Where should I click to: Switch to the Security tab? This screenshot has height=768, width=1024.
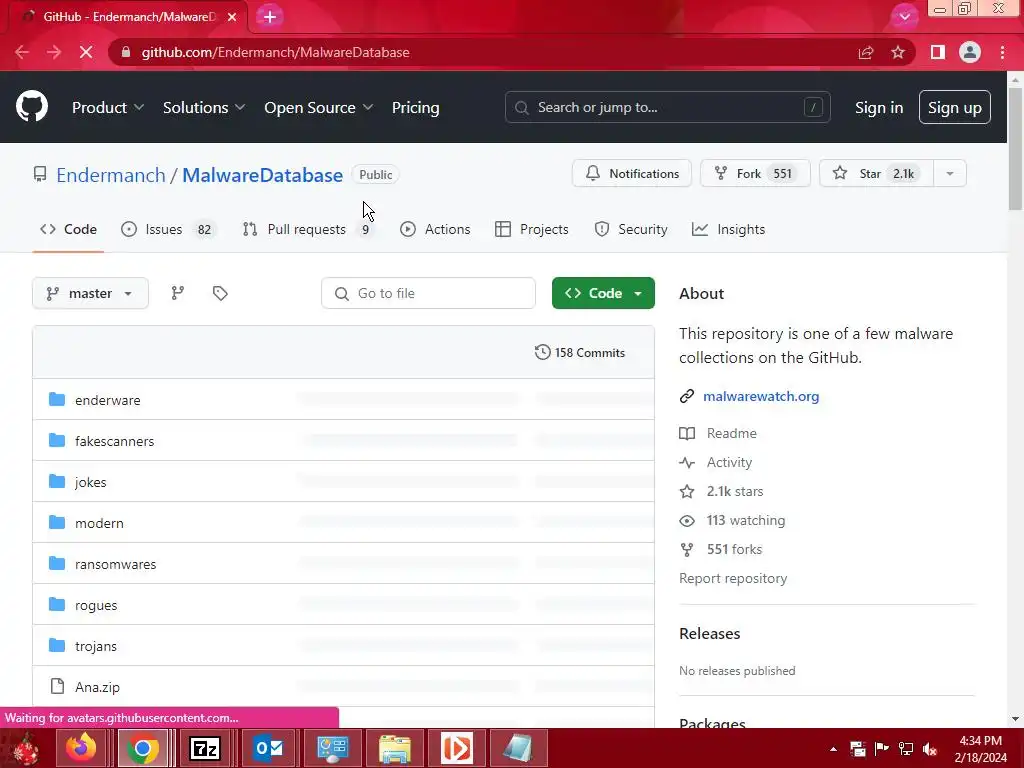[631, 229]
